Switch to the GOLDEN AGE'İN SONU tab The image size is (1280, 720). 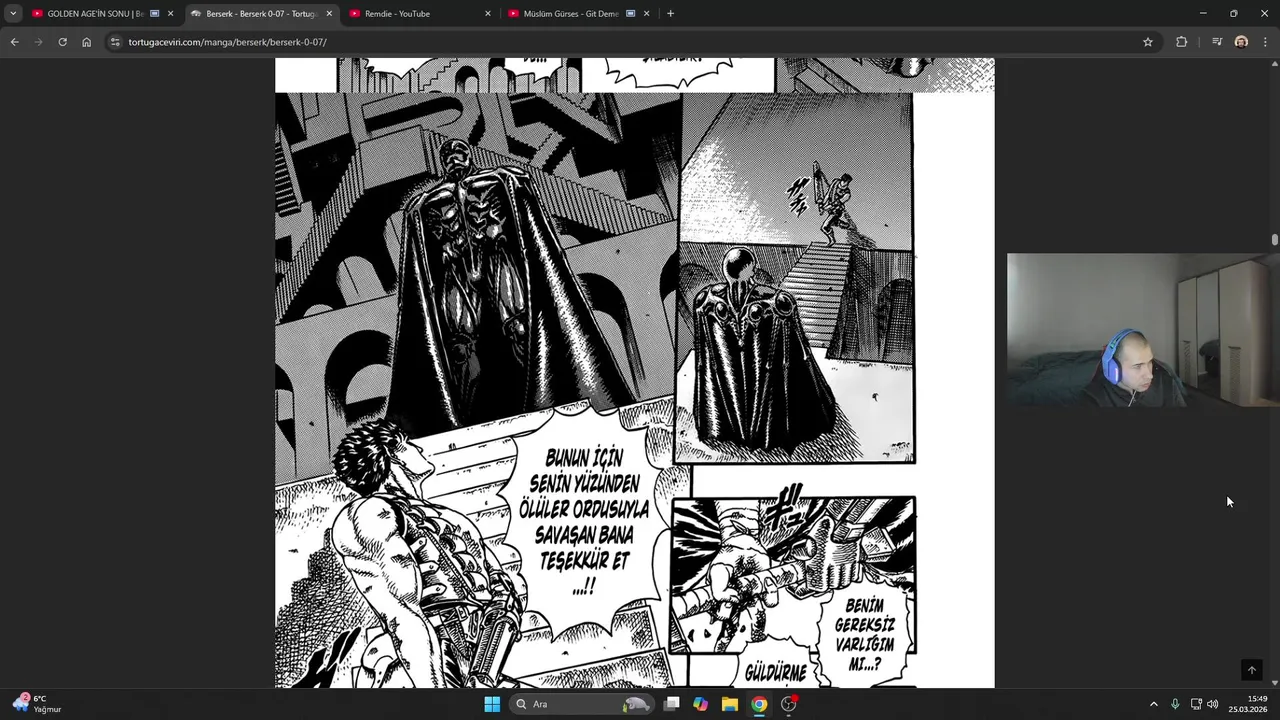coord(103,14)
